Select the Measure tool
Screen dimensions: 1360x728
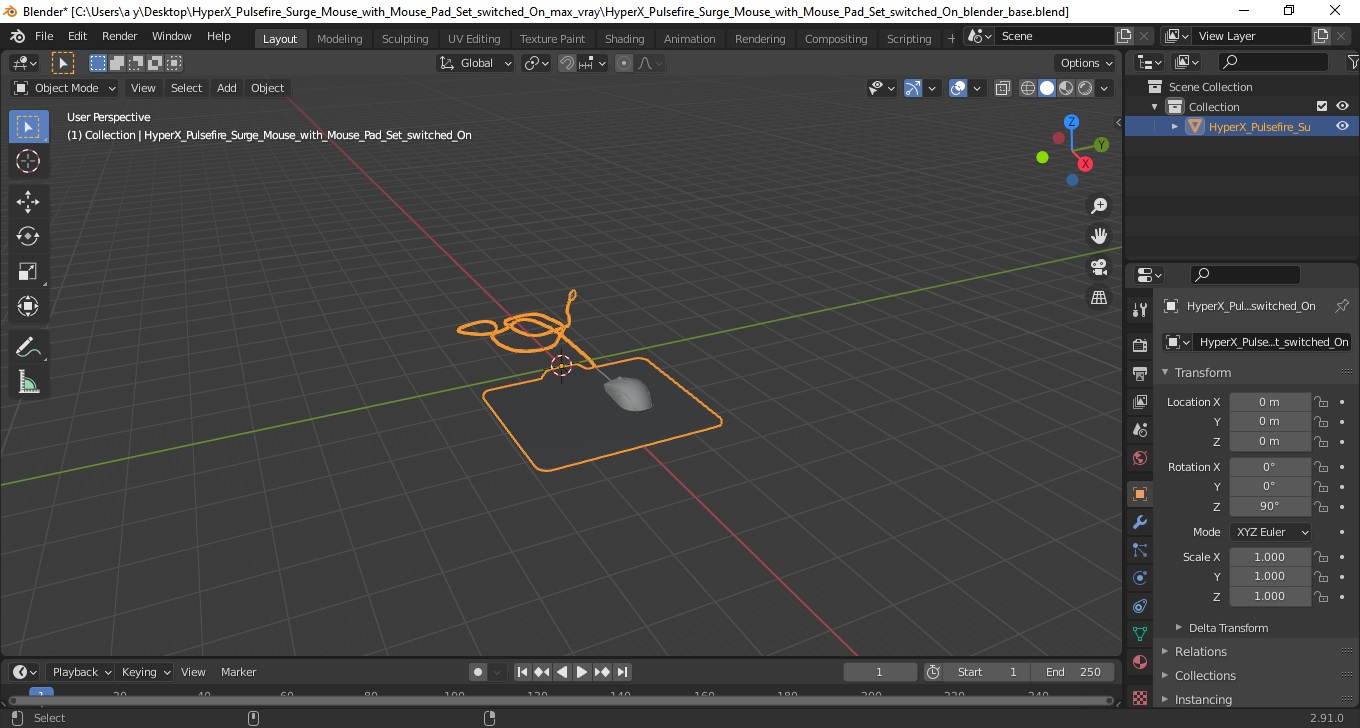(x=28, y=382)
